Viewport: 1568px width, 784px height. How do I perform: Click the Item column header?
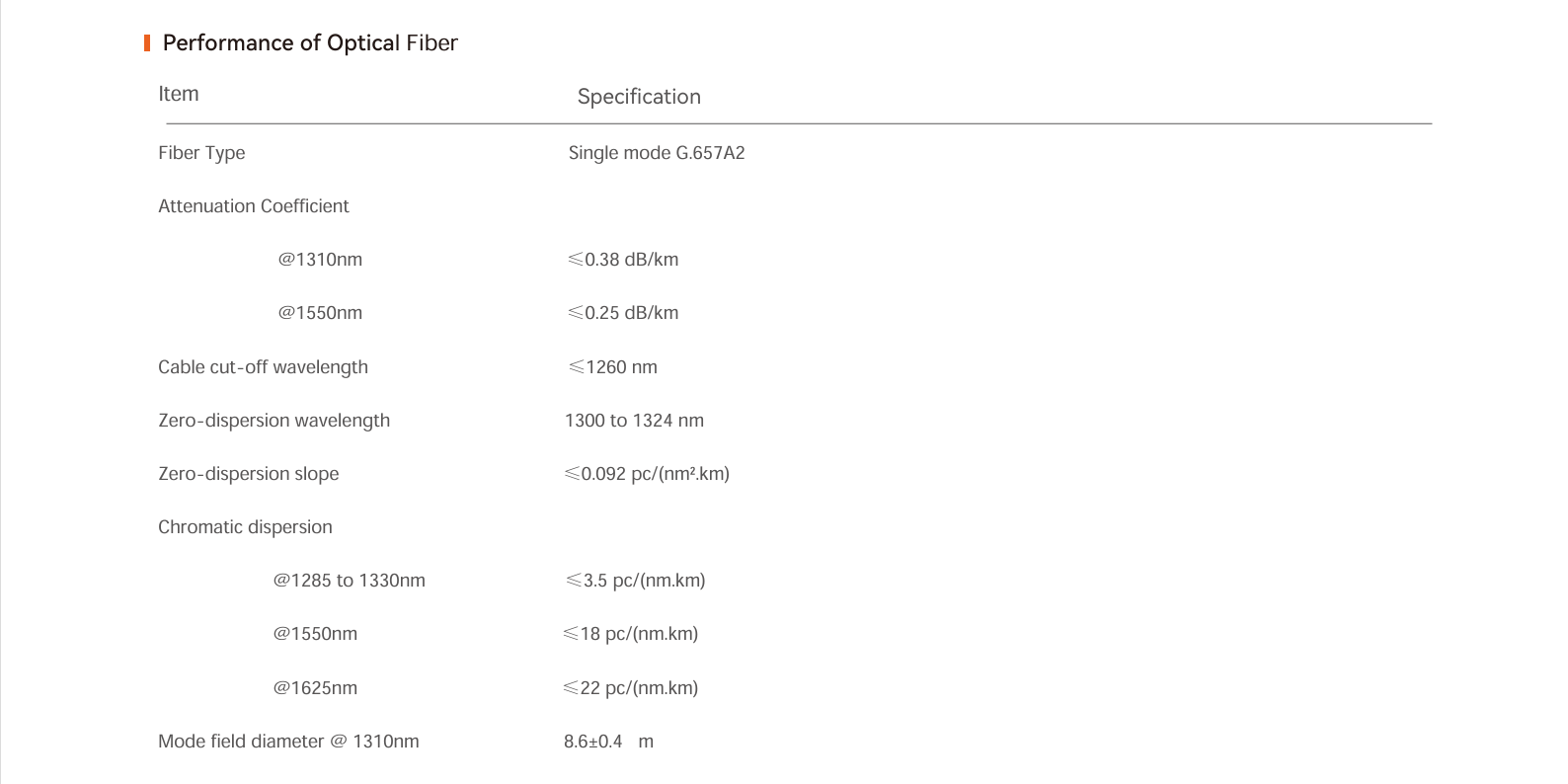tap(179, 94)
